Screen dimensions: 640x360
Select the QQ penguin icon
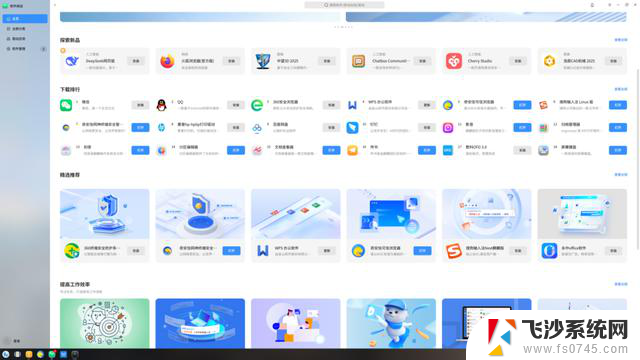pyautogui.click(x=162, y=105)
